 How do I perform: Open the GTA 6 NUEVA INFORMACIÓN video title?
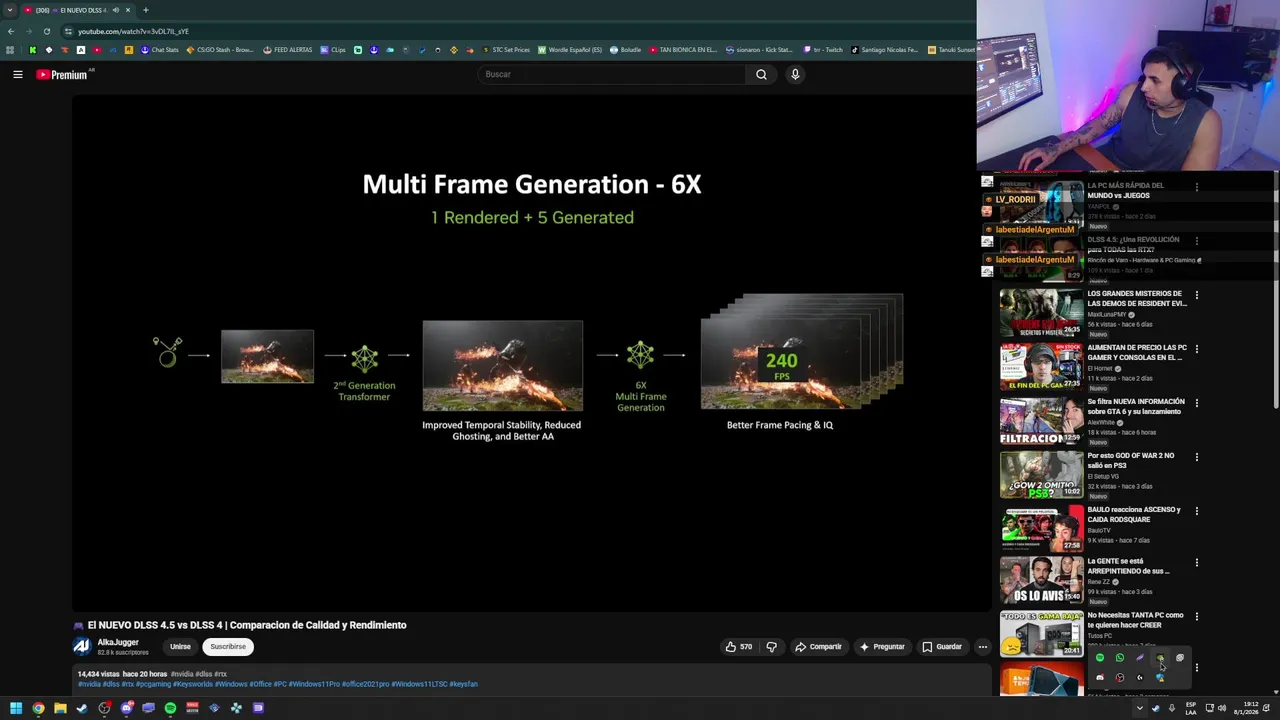1136,407
